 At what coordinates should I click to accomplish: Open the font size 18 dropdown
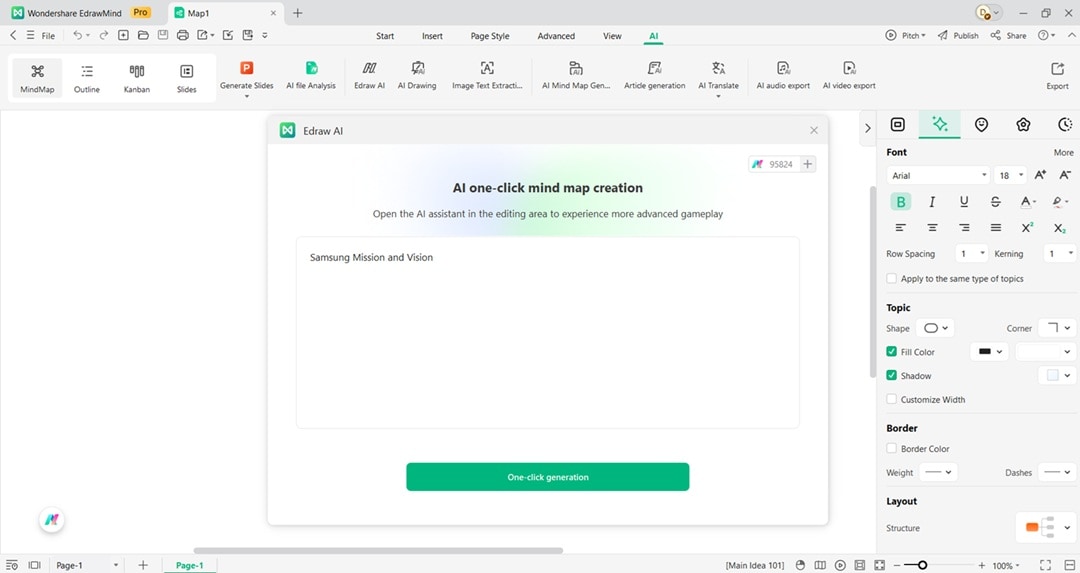click(x=1010, y=175)
